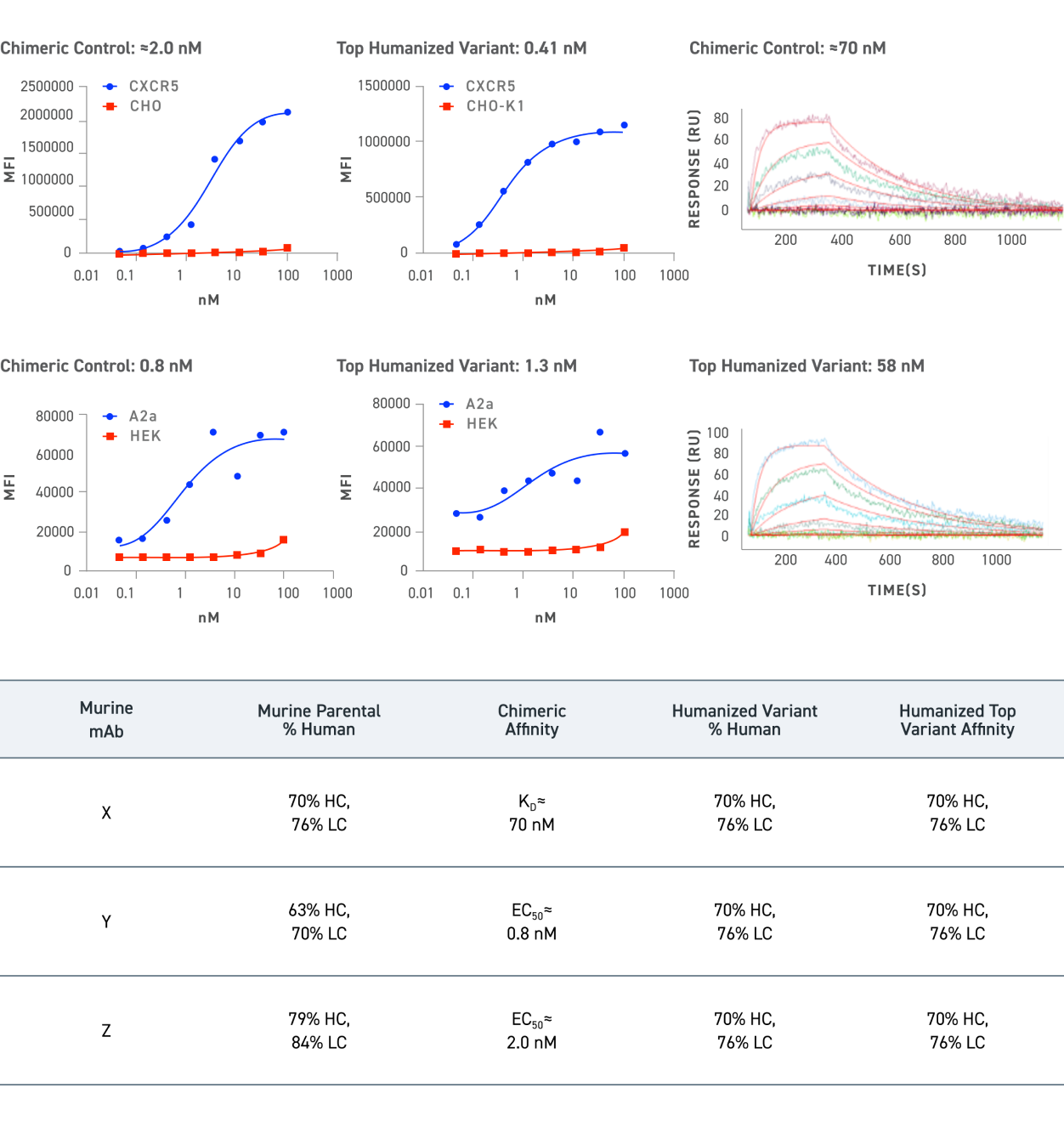Click the 'Humanized Top Variant Affinity' column header
This screenshot has width=1064, height=1122.
point(957,720)
